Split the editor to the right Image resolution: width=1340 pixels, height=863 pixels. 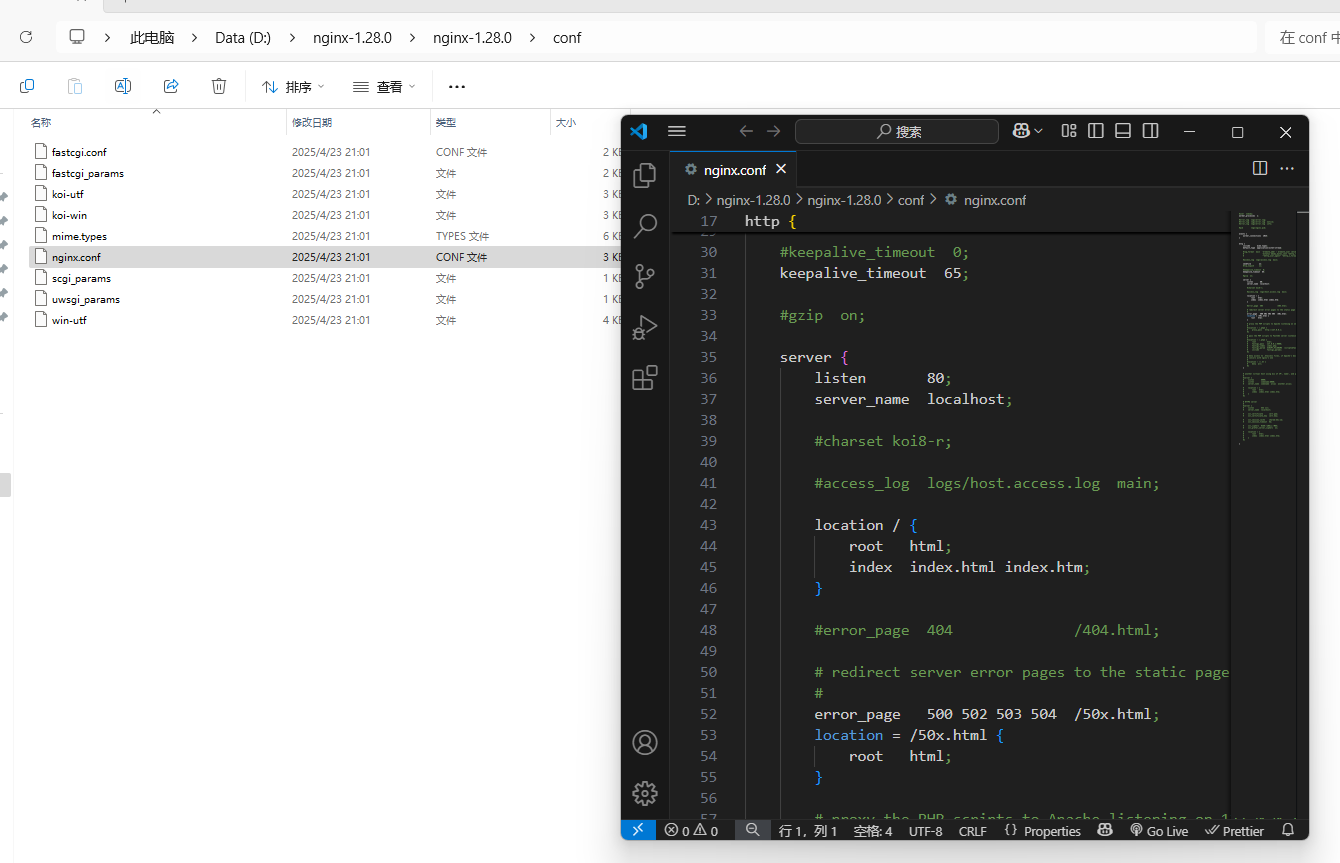click(1260, 168)
